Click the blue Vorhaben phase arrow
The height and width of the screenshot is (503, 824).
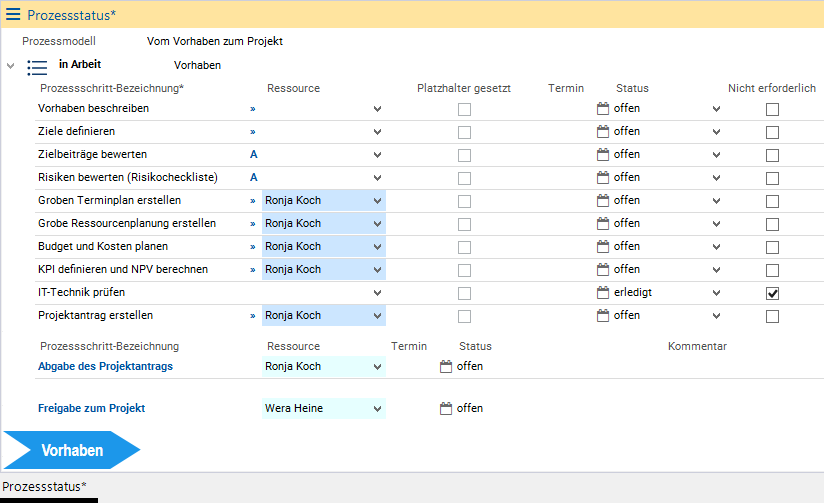click(x=71, y=450)
